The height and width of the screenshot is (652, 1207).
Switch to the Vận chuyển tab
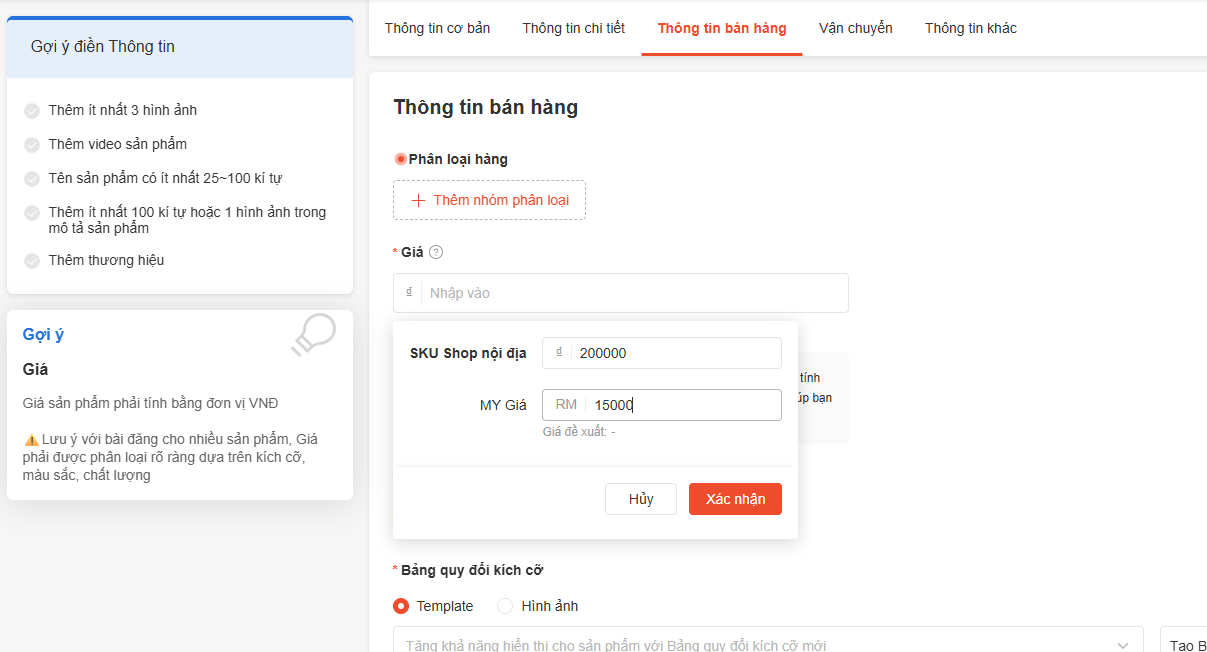(855, 28)
